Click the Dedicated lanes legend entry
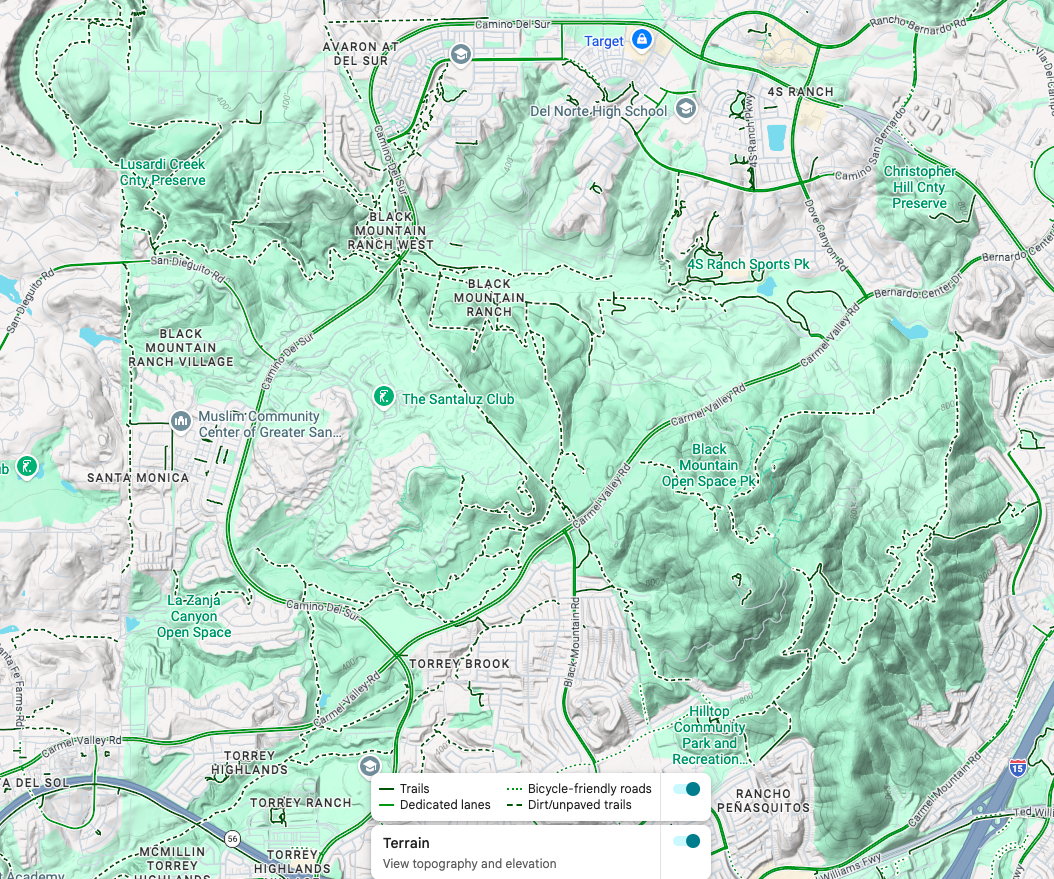Image resolution: width=1054 pixels, height=879 pixels. (435, 805)
